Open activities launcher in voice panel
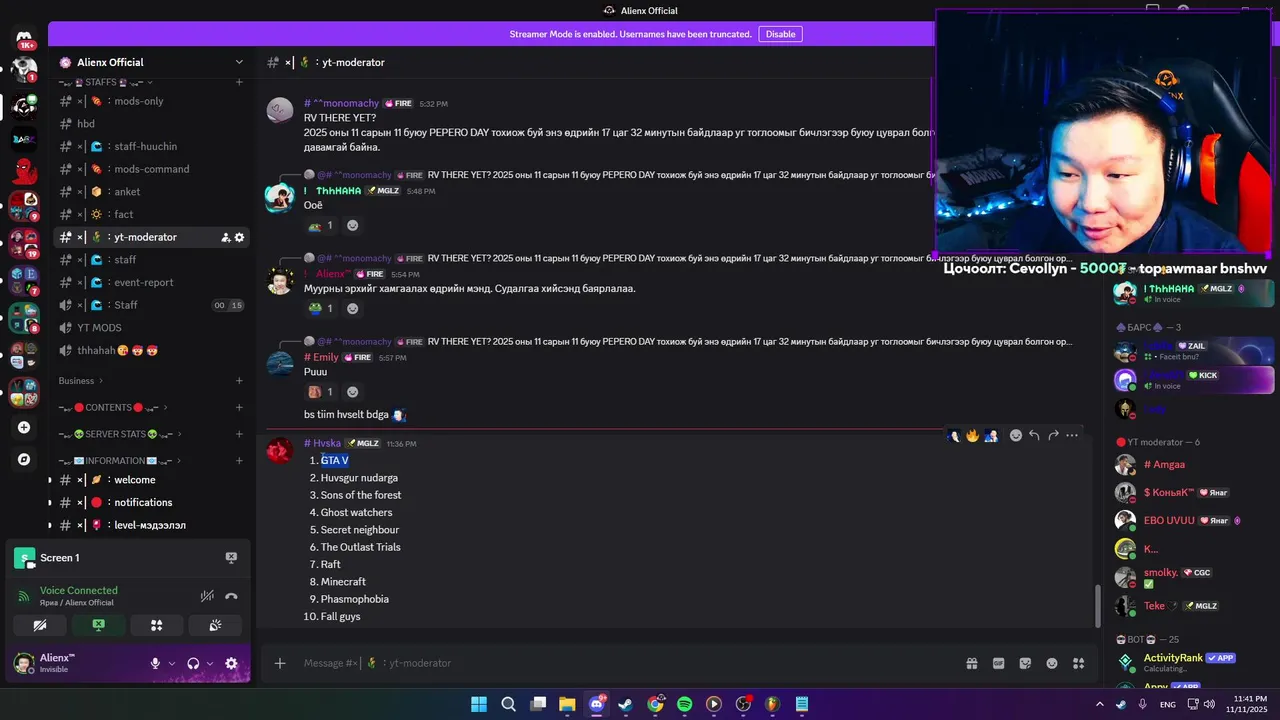The width and height of the screenshot is (1280, 720). click(x=156, y=625)
